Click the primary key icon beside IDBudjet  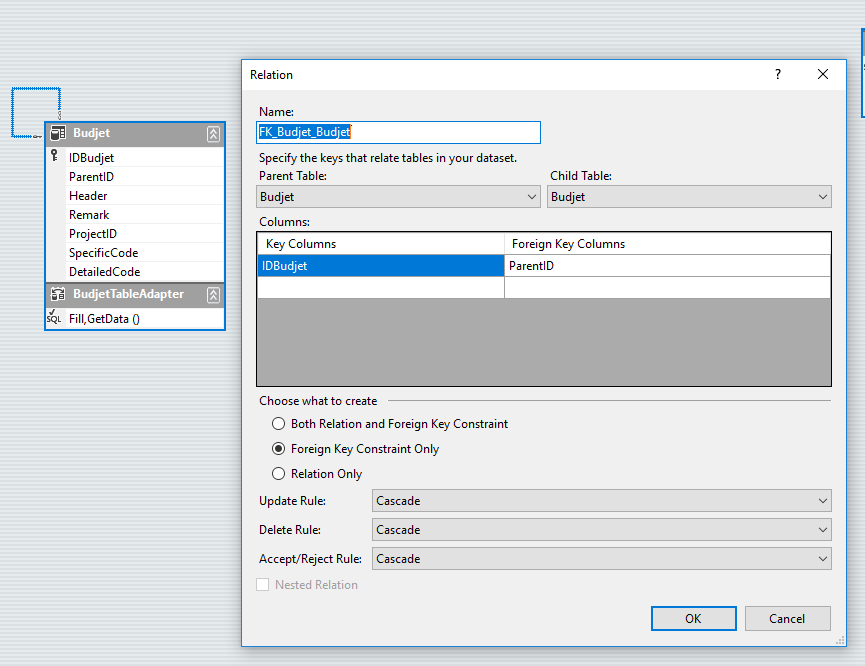tap(54, 156)
